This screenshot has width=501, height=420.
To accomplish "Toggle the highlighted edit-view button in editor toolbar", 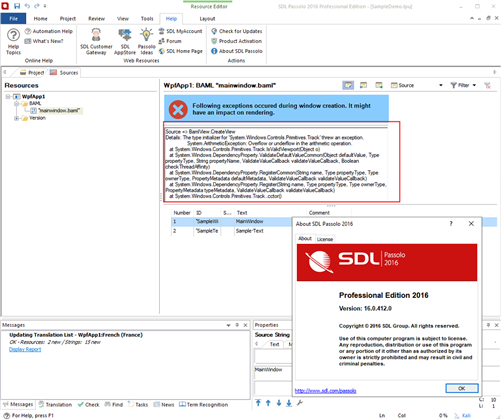I will pos(348,85).
